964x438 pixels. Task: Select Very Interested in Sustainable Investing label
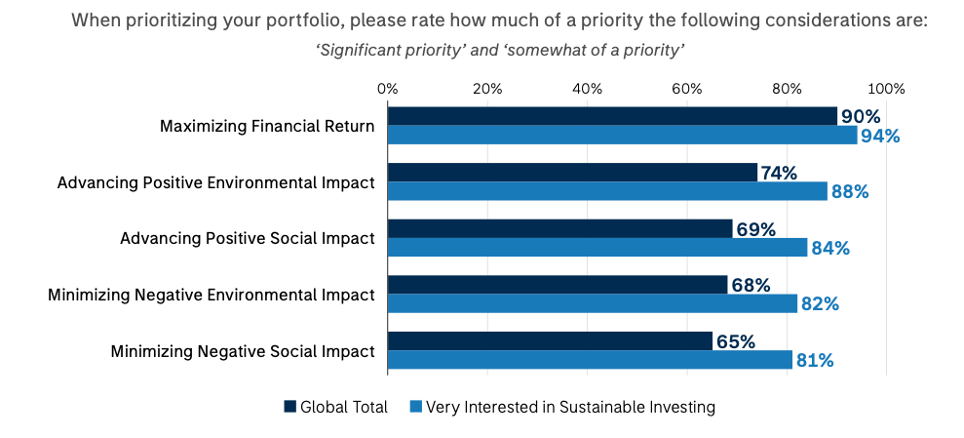(x=570, y=407)
